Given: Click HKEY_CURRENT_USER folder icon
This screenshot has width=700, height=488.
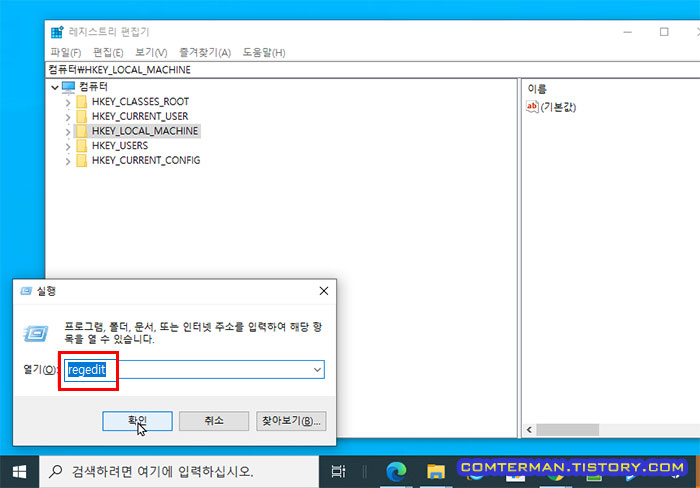Looking at the screenshot, I should [x=81, y=117].
